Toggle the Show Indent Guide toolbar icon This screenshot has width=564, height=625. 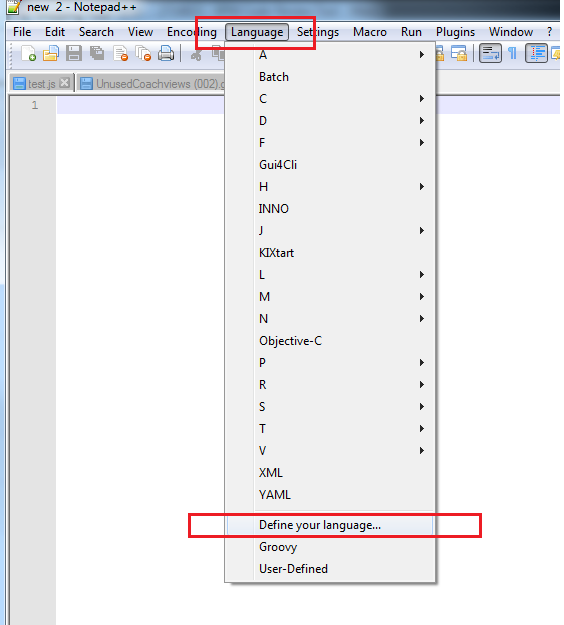coord(536,53)
